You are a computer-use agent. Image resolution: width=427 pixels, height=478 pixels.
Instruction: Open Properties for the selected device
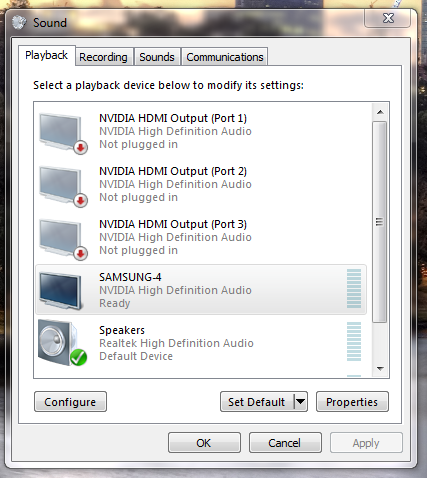352,402
